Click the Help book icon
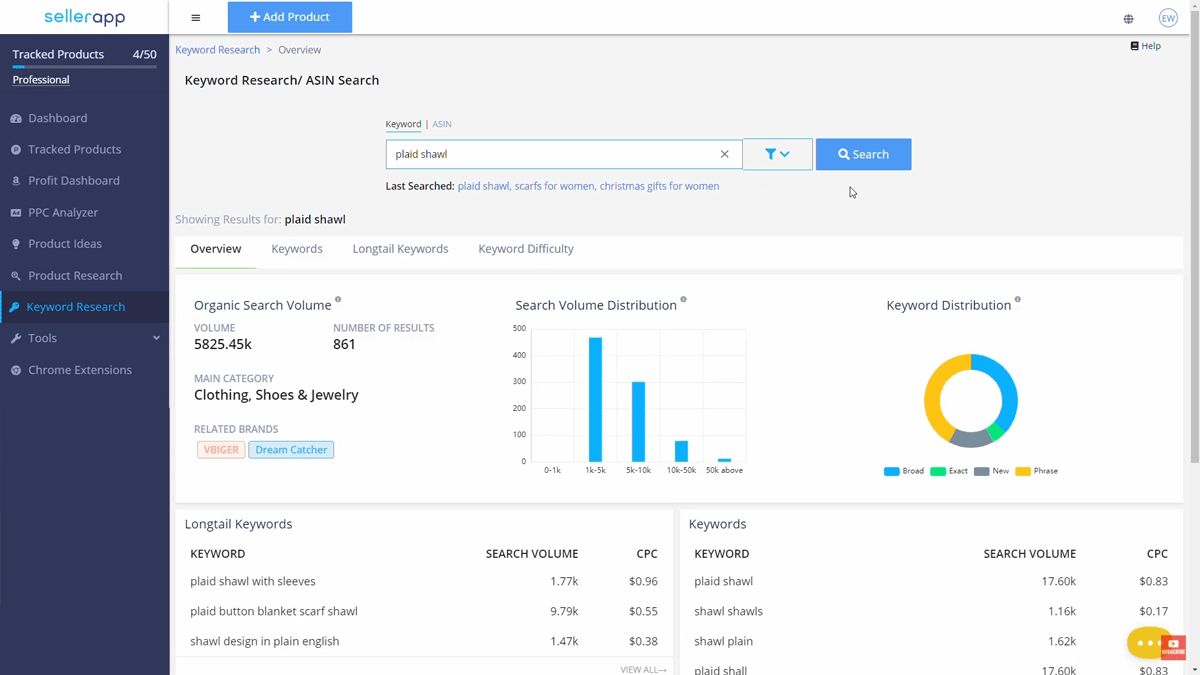 [1134, 46]
